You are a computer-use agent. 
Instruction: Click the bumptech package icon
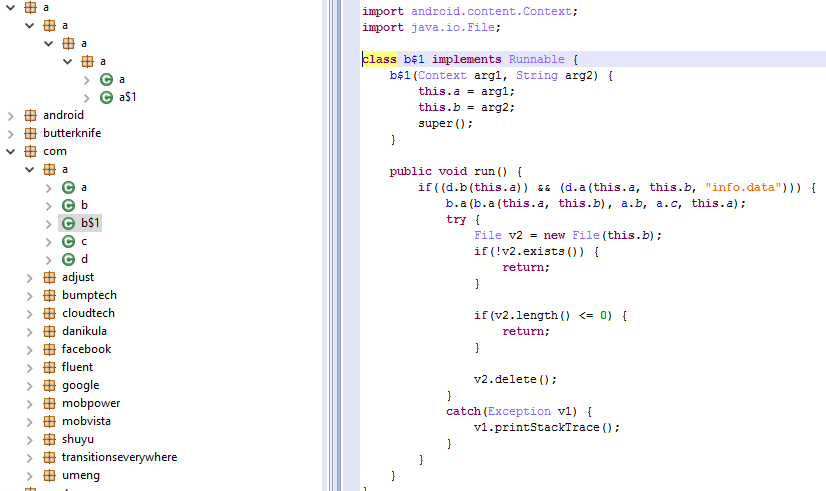click(50, 296)
